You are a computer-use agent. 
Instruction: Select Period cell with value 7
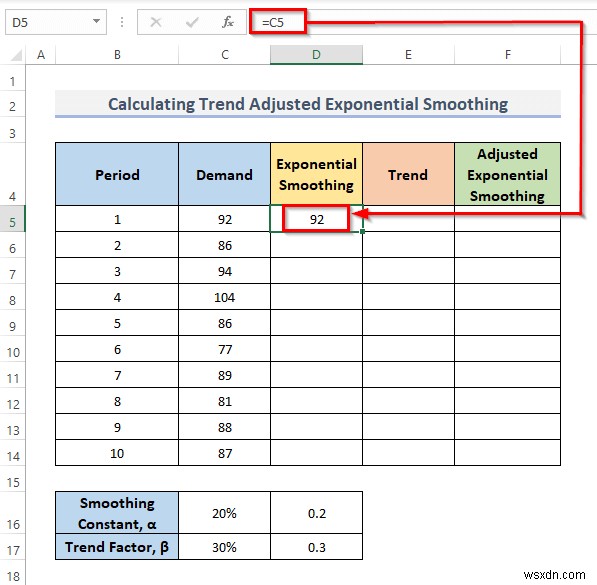coord(117,375)
